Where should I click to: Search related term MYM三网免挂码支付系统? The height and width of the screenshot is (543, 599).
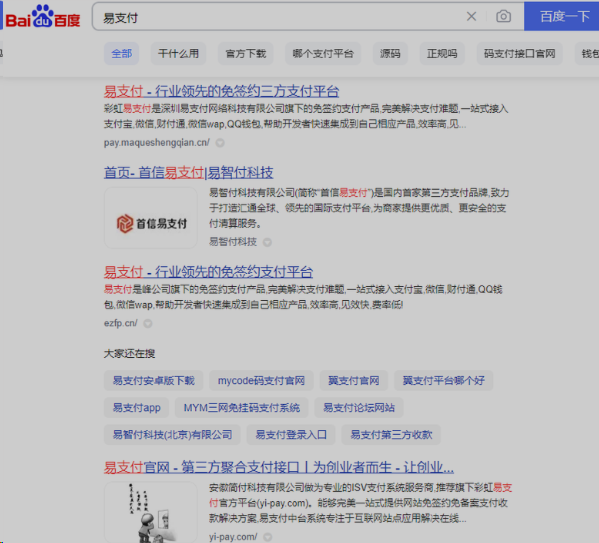pyautogui.click(x=242, y=408)
